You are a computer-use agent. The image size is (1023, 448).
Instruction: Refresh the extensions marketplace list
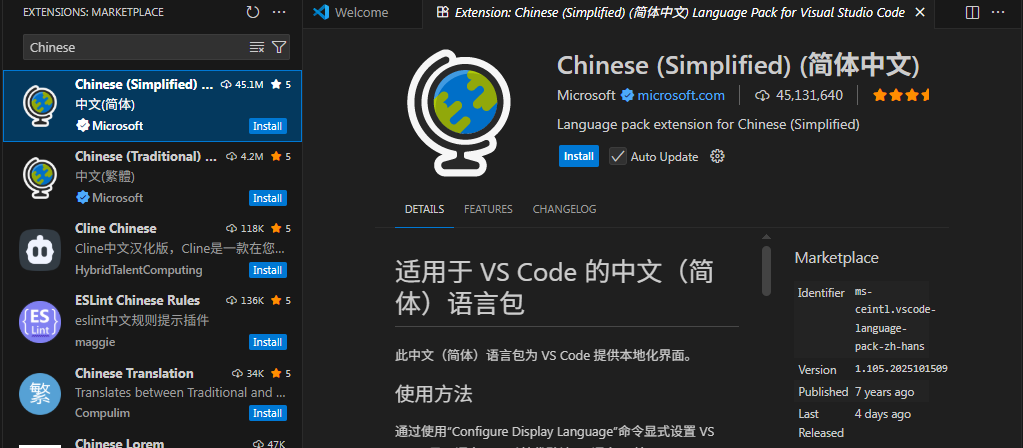252,12
